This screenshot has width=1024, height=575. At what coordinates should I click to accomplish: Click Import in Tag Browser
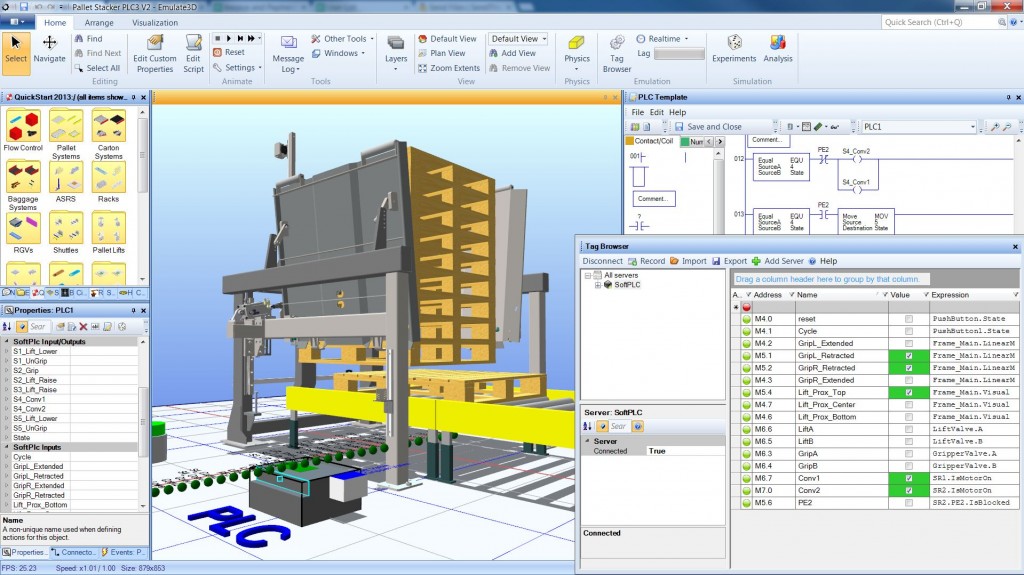coord(688,261)
